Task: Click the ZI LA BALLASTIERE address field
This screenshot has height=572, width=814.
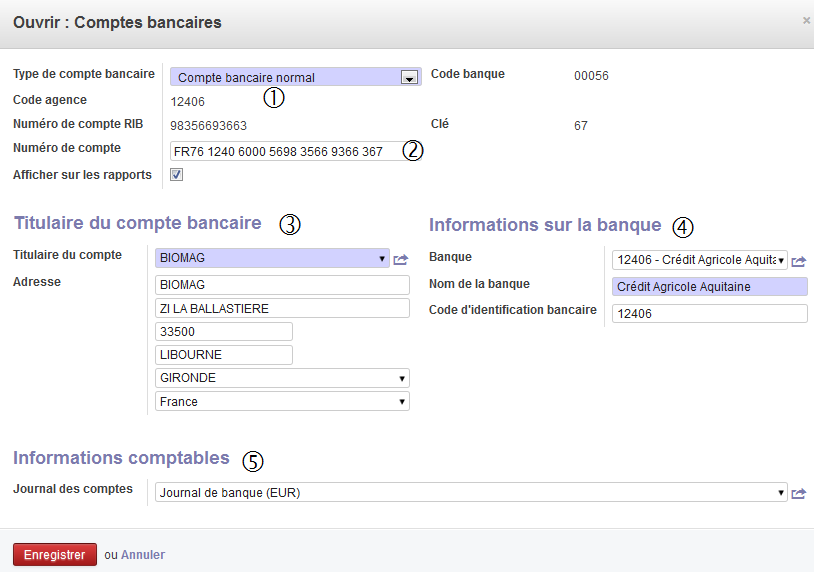Action: tap(282, 308)
